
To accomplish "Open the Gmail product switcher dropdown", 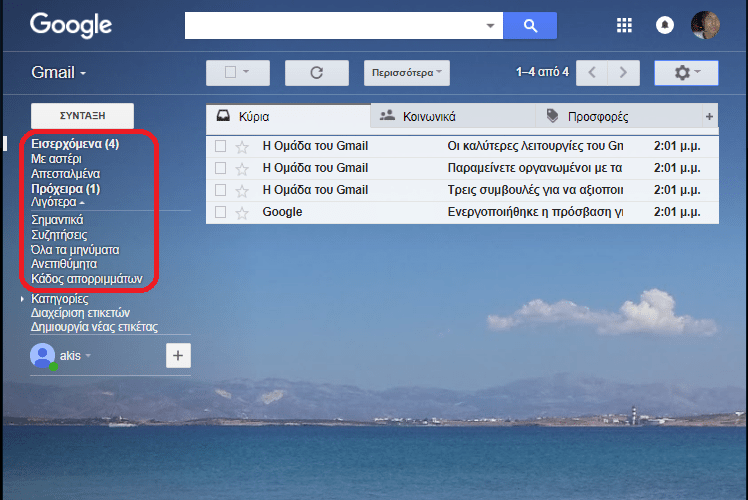I will point(58,73).
